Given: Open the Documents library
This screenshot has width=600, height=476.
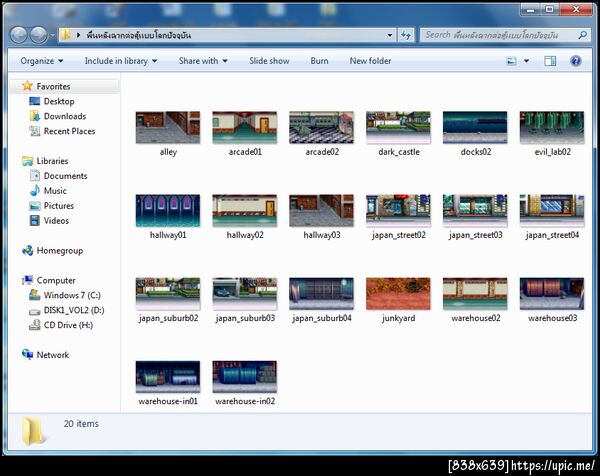Looking at the screenshot, I should coord(65,176).
